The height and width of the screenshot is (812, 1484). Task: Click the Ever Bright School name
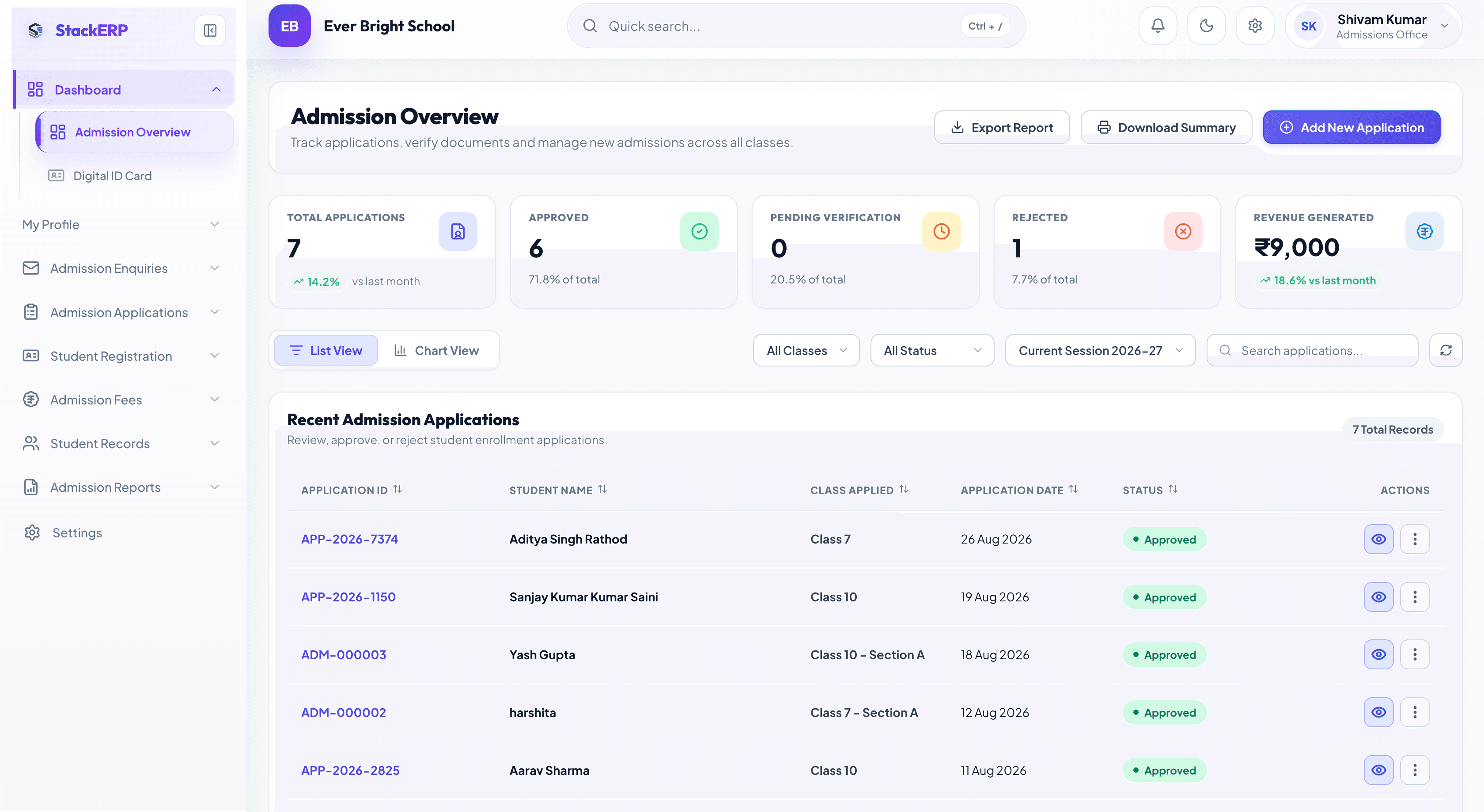(389, 26)
